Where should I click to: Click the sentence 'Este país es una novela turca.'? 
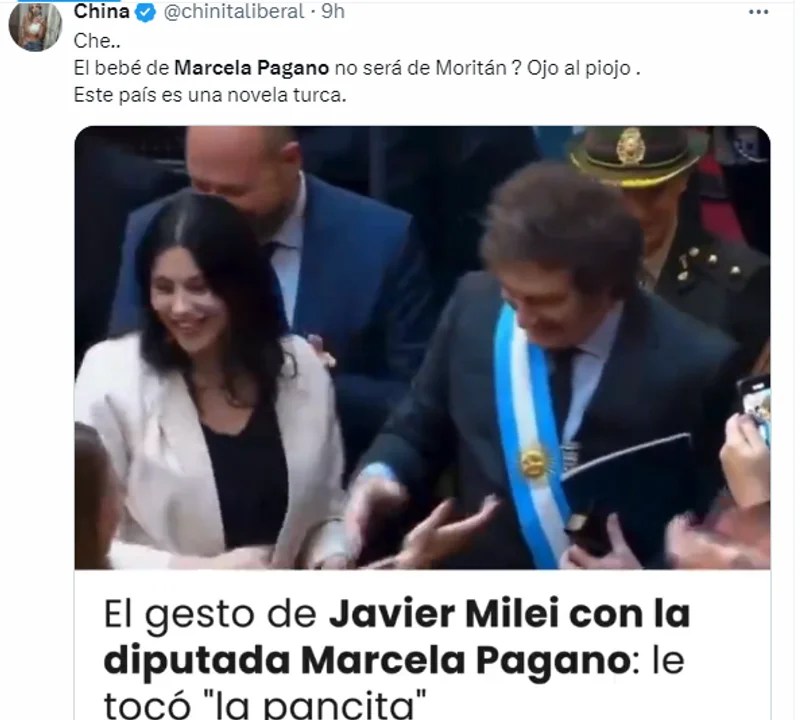[210, 95]
